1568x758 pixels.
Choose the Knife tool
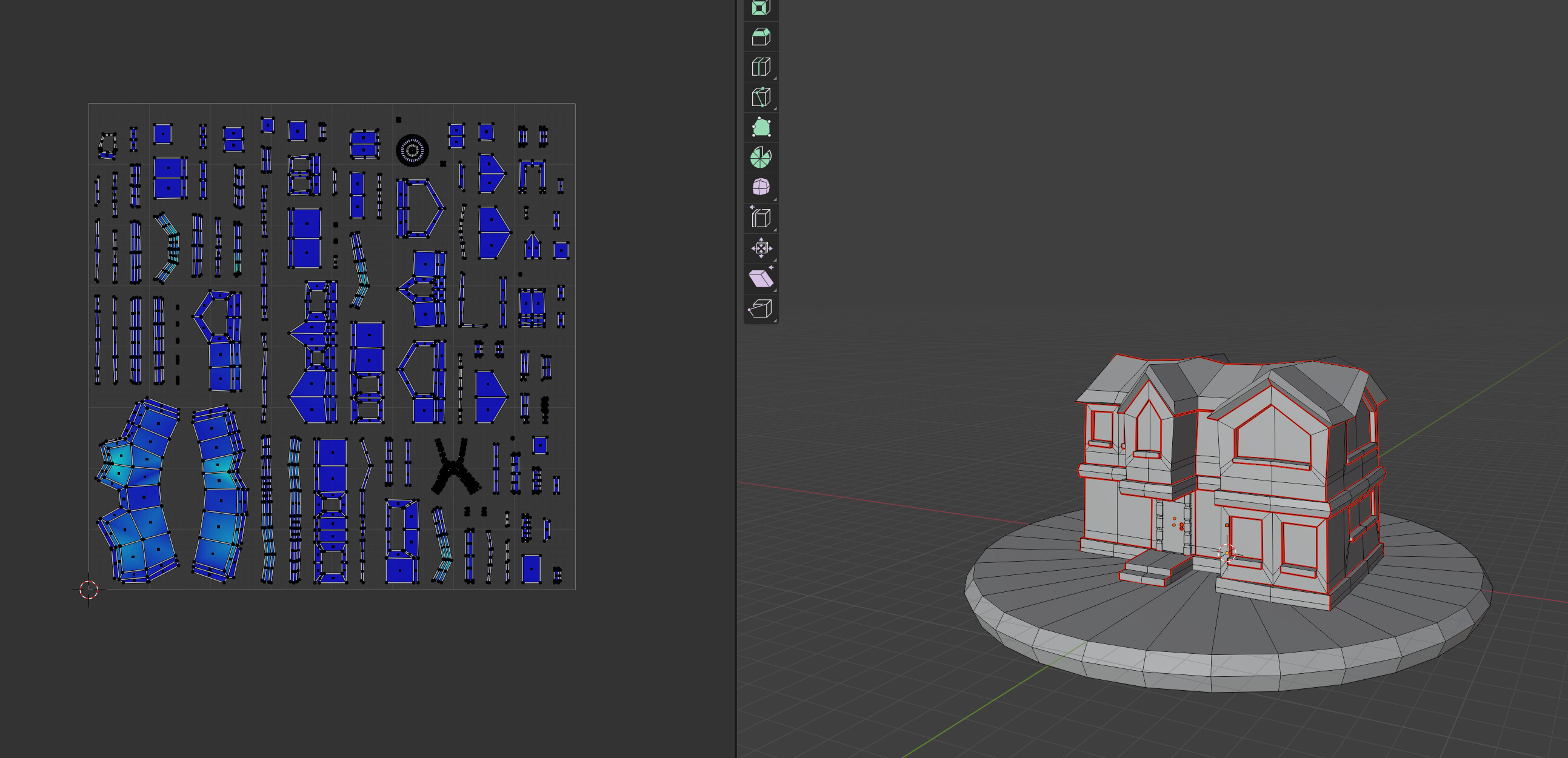click(760, 98)
